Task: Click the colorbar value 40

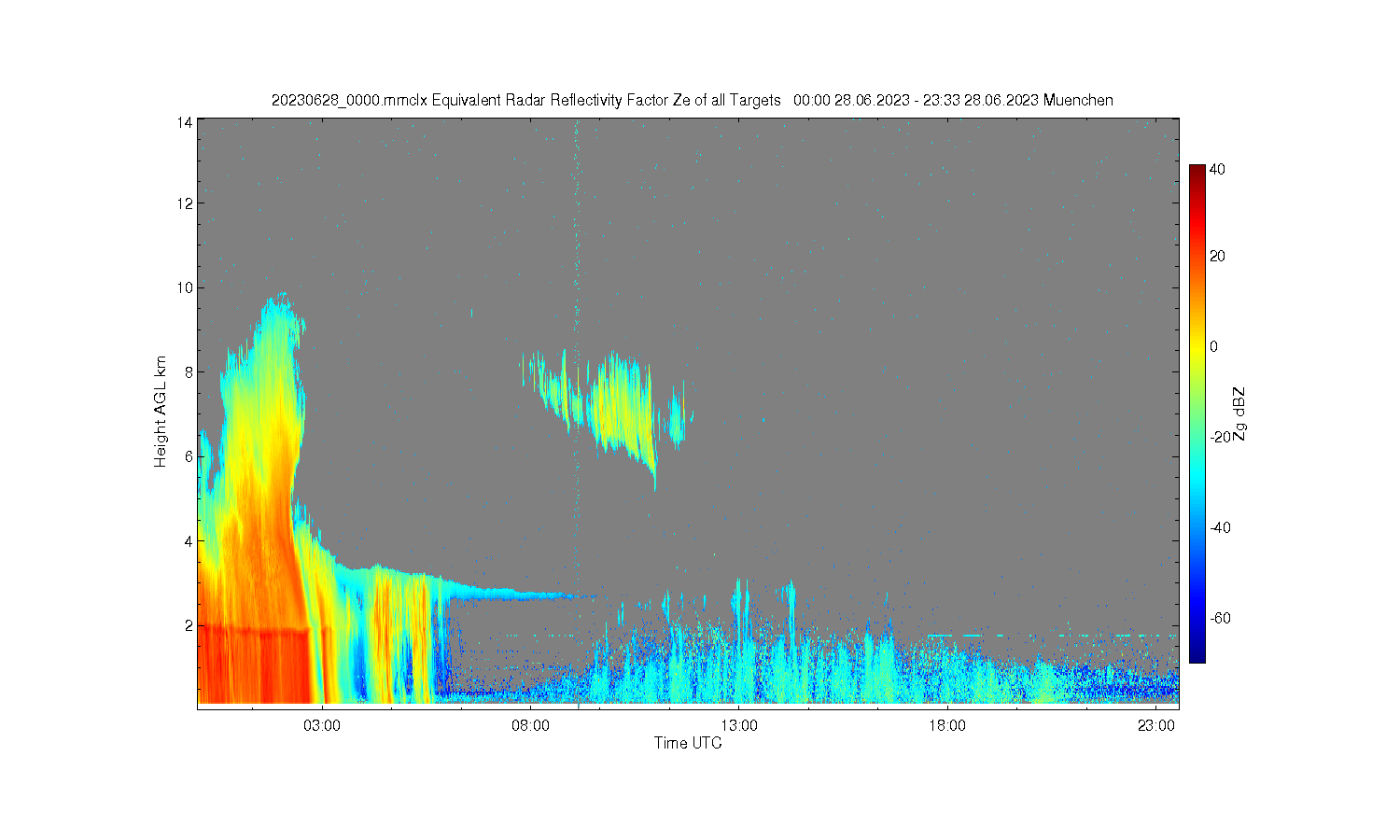Action: click(x=1218, y=169)
